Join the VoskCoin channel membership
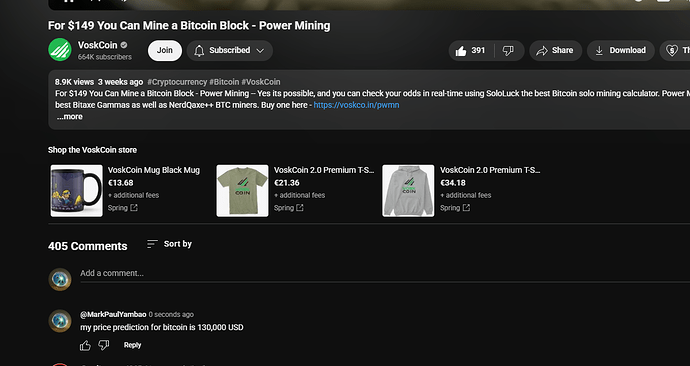 click(x=165, y=51)
